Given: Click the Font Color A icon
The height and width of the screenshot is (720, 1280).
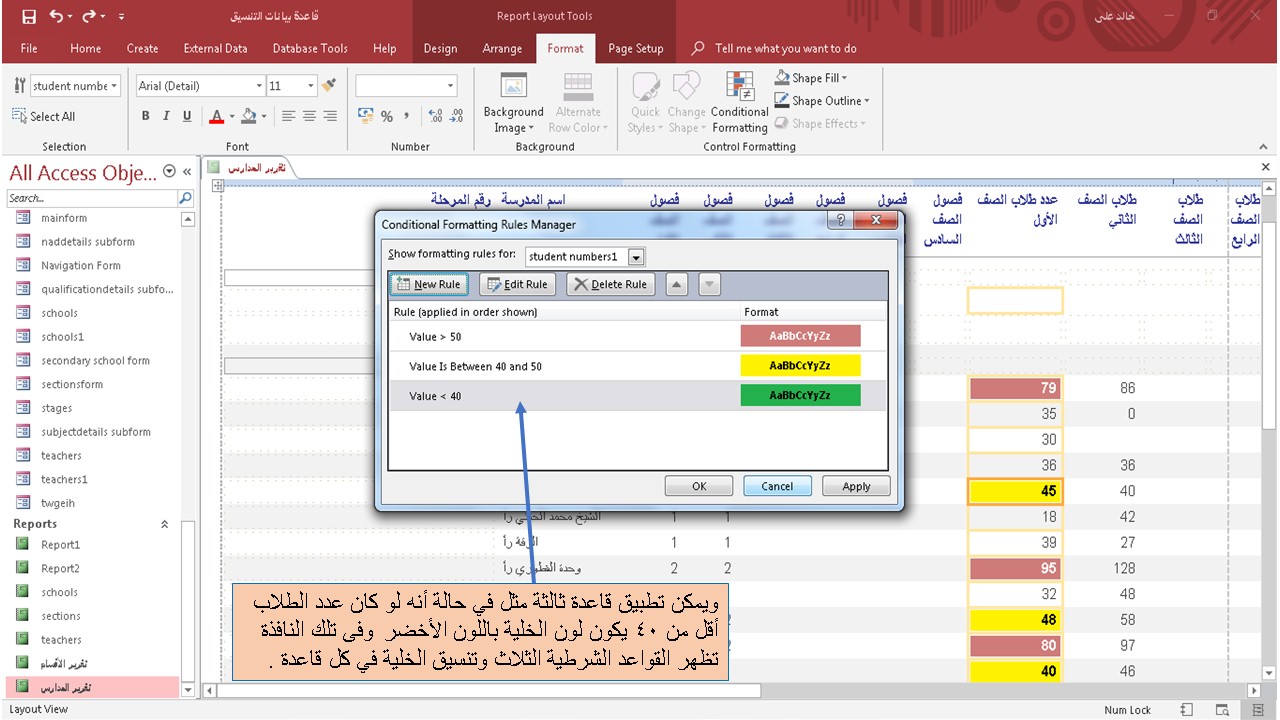Looking at the screenshot, I should tap(216, 116).
